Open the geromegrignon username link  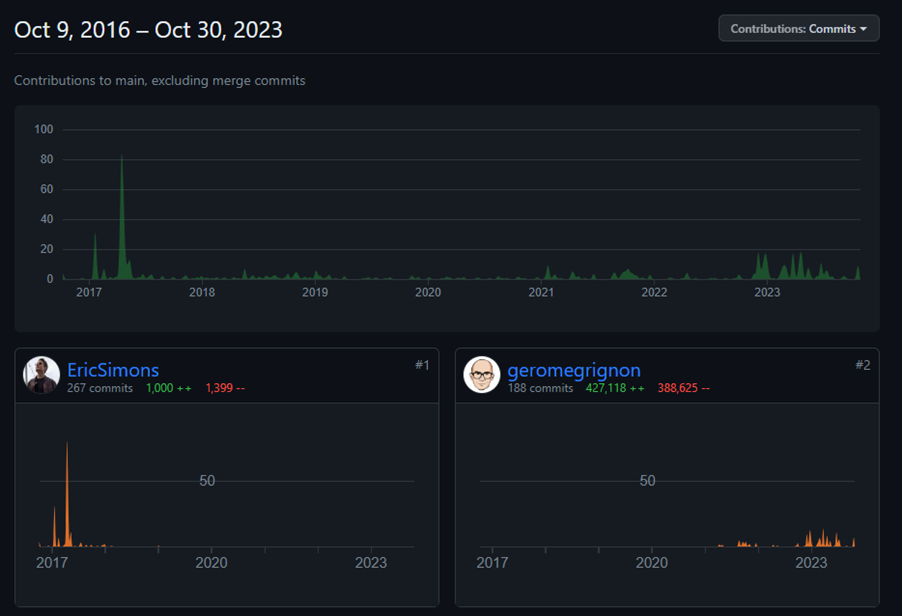[x=574, y=370]
